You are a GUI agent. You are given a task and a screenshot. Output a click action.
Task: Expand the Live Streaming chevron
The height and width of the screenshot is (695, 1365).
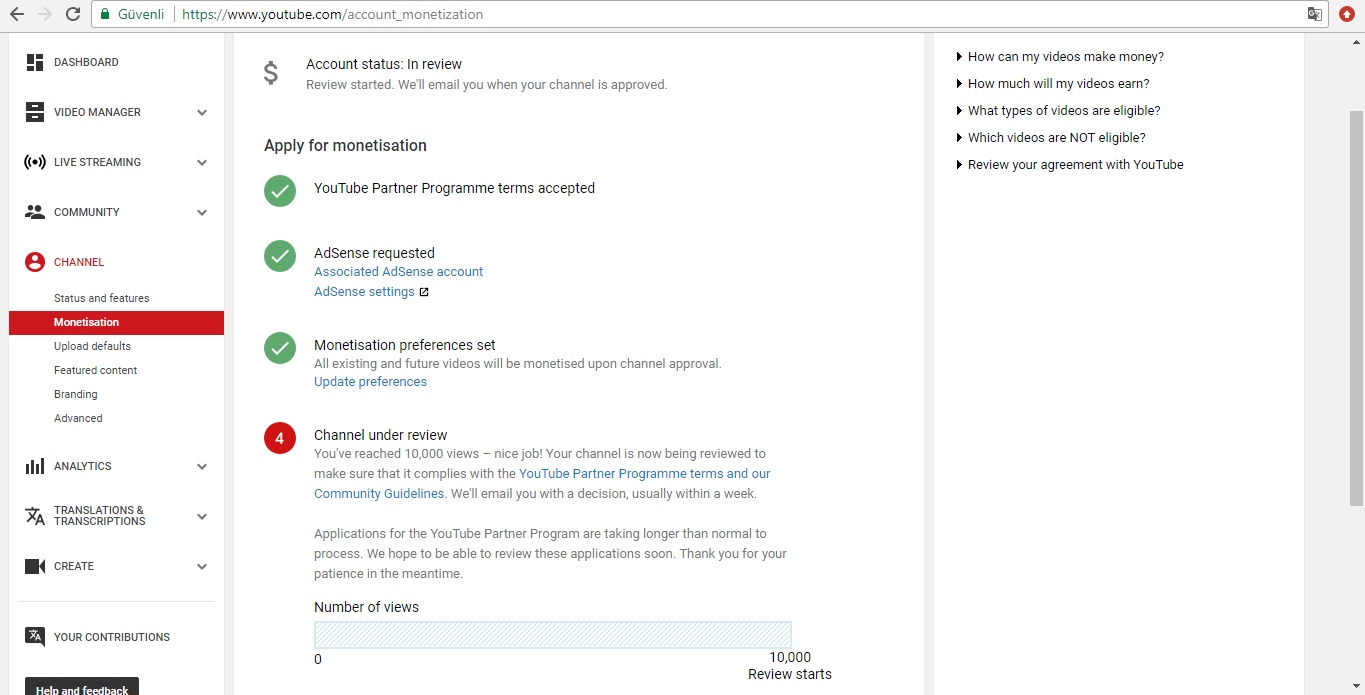coord(202,163)
